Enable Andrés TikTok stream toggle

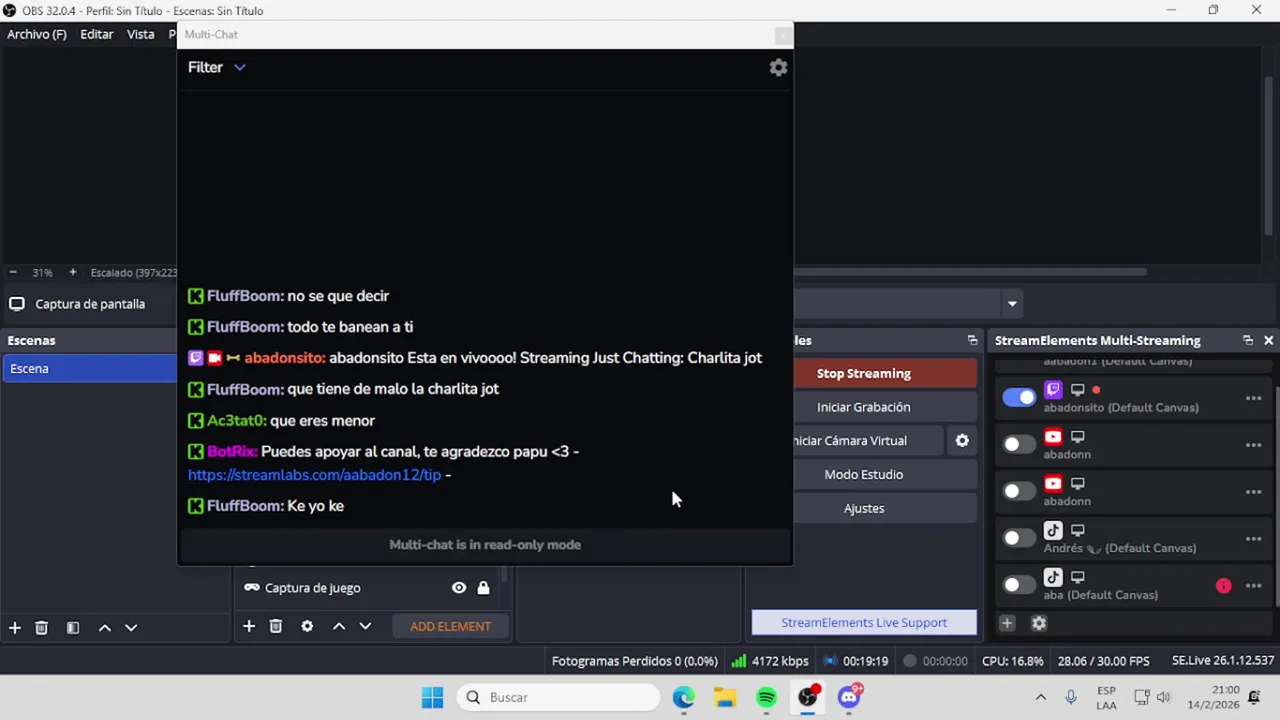tap(1019, 538)
